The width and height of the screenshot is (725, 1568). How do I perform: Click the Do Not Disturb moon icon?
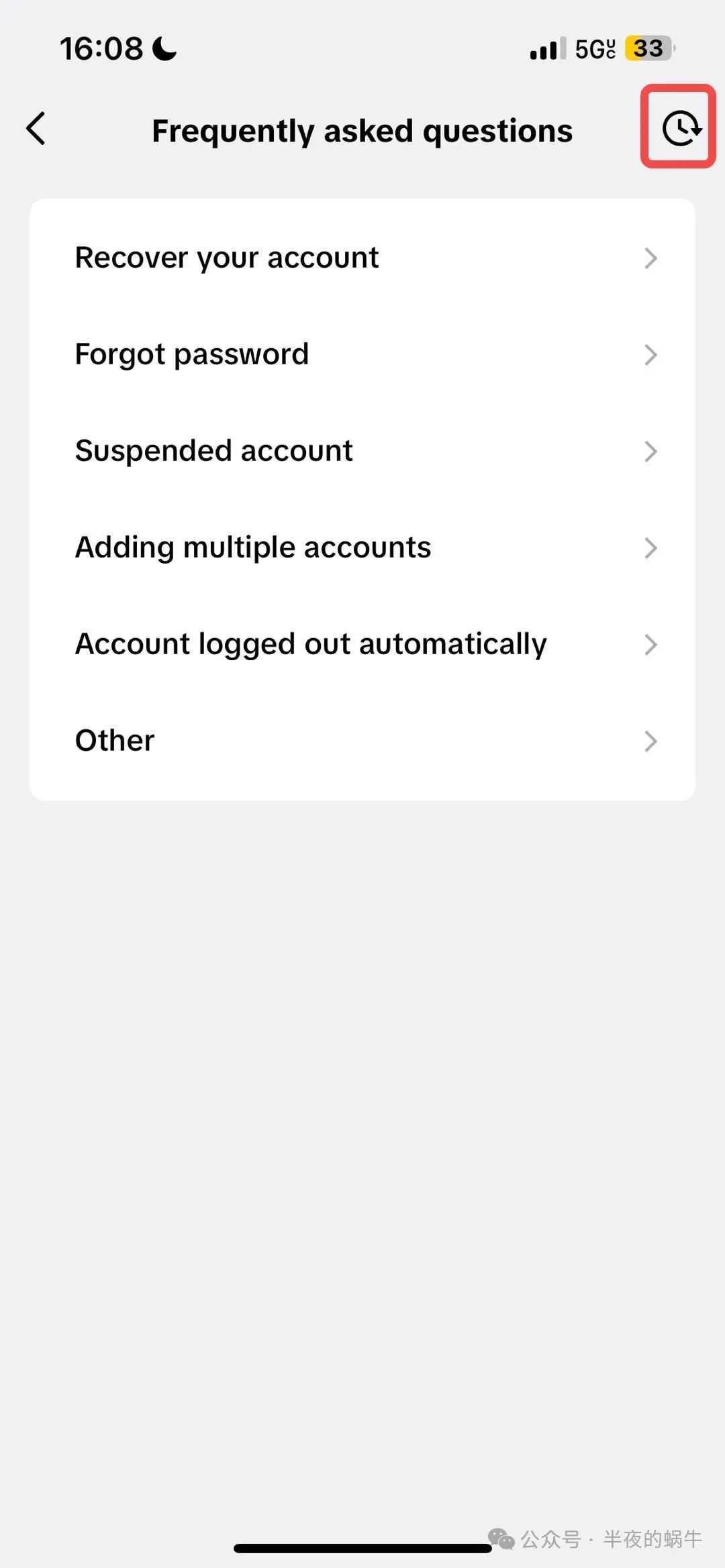click(x=163, y=48)
